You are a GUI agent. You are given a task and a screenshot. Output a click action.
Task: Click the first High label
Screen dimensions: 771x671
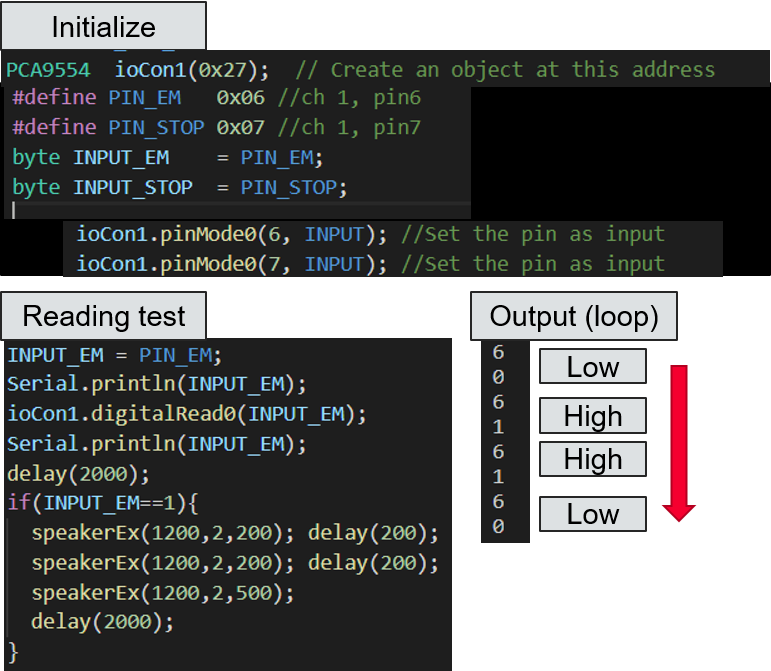[x=593, y=416]
